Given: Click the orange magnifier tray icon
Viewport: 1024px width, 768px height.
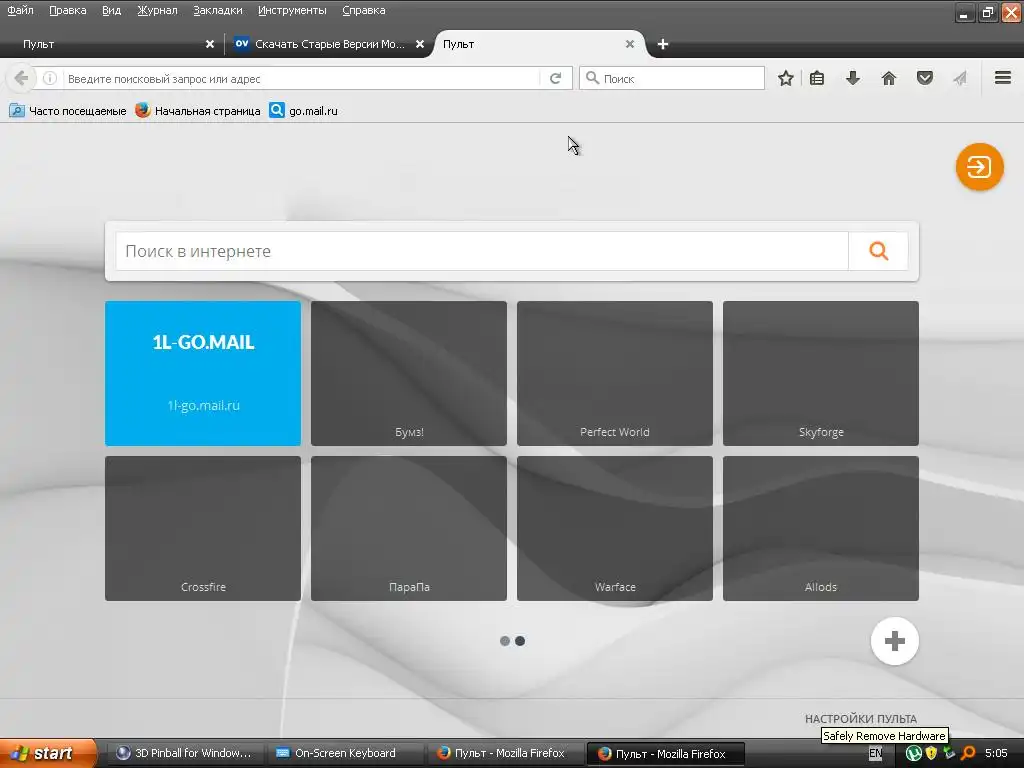Looking at the screenshot, I should [x=968, y=753].
